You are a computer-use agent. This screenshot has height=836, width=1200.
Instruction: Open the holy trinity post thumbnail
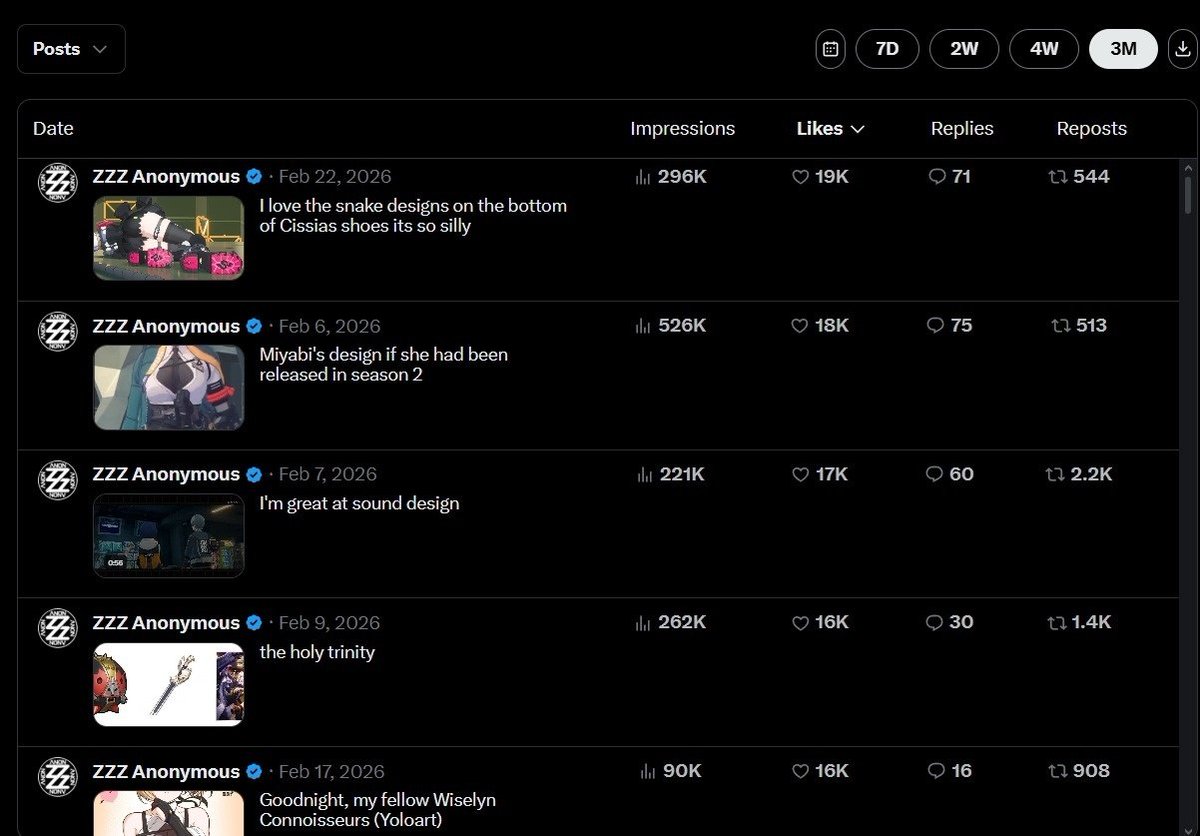pos(169,684)
